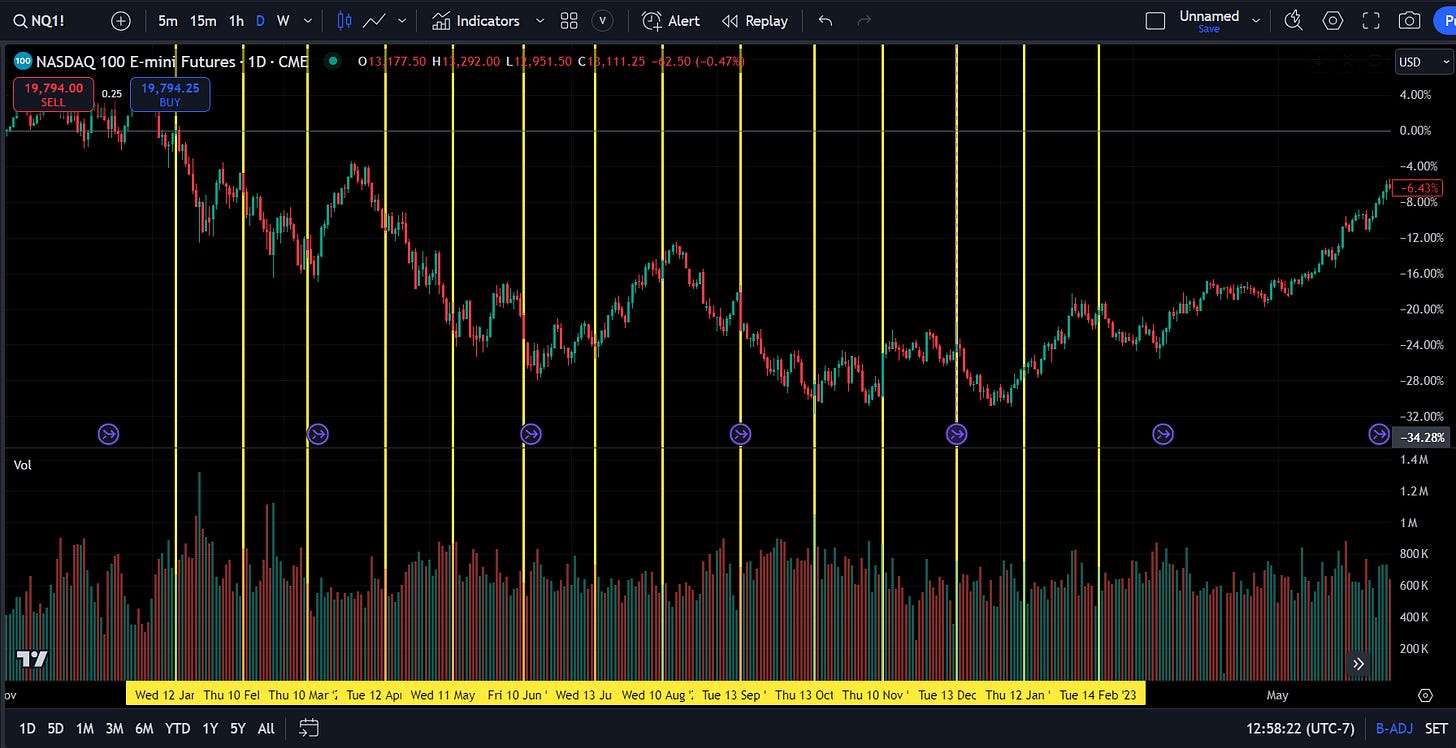Toggle the SET settlement option

(x=1436, y=728)
